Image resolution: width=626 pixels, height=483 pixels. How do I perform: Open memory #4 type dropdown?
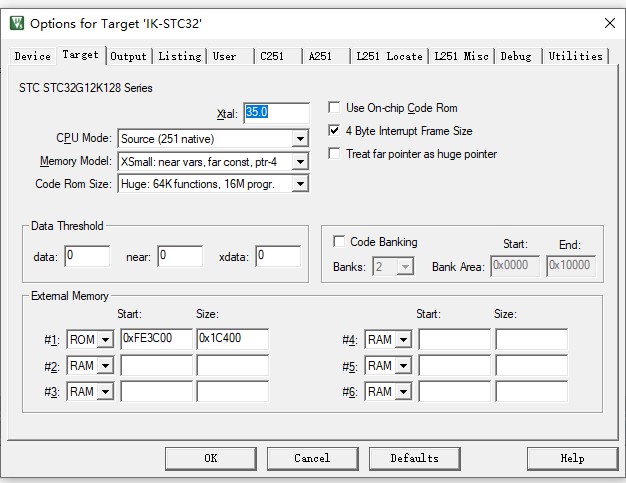[404, 340]
